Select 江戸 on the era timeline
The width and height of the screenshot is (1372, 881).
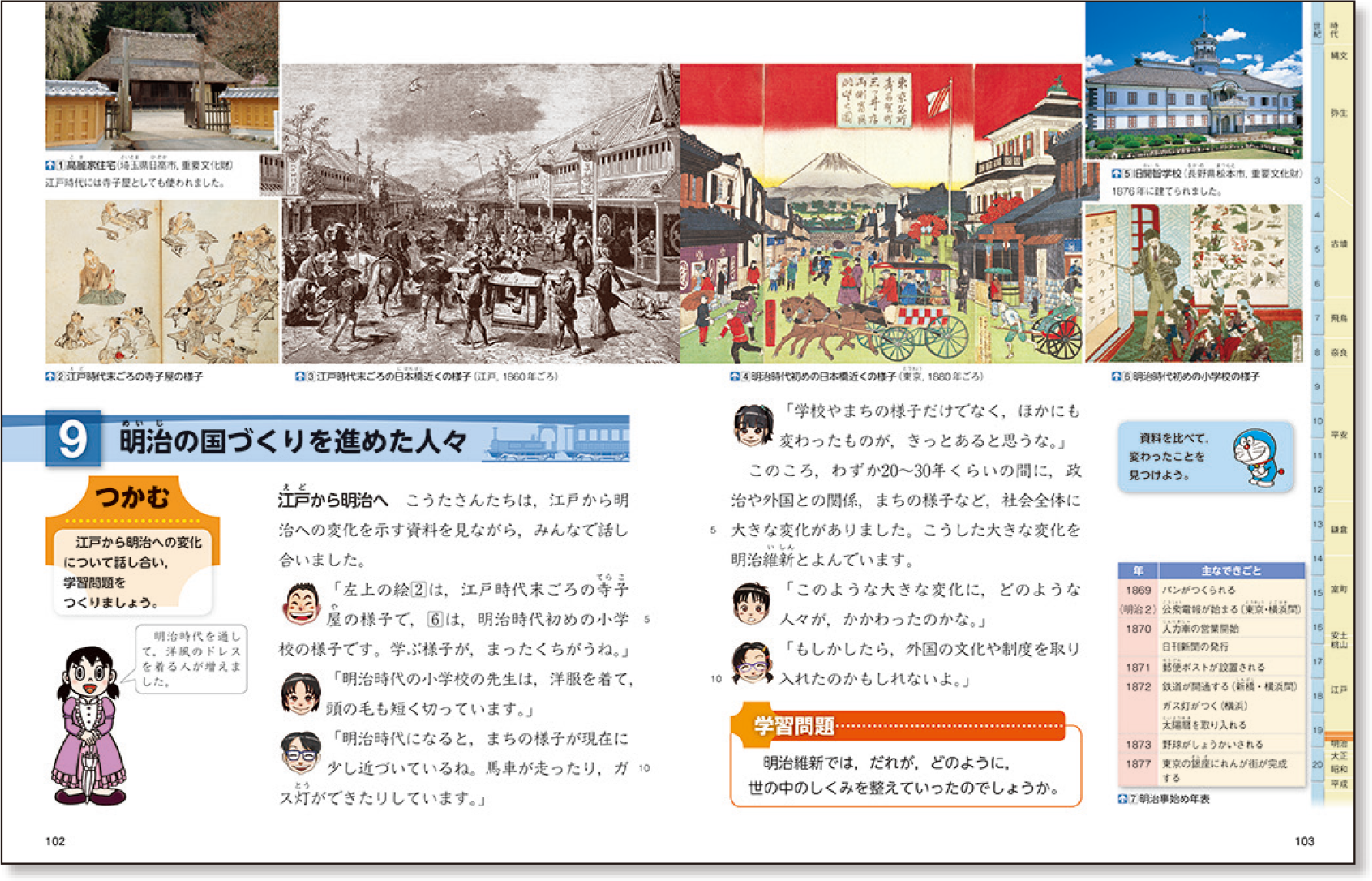[1339, 690]
